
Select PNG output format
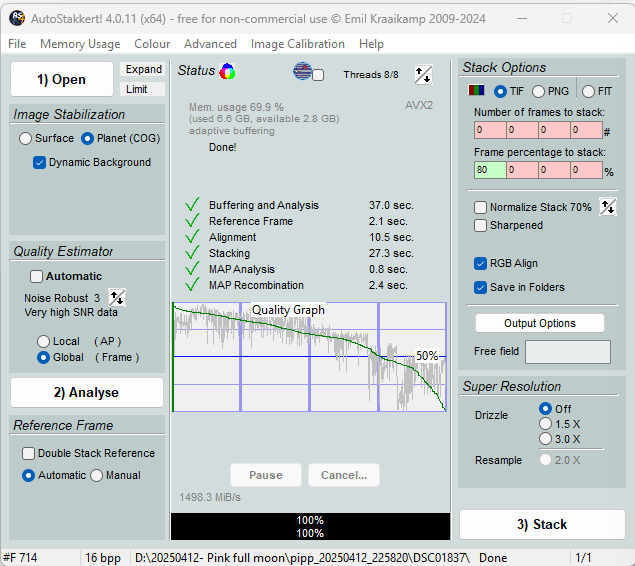tap(539, 92)
